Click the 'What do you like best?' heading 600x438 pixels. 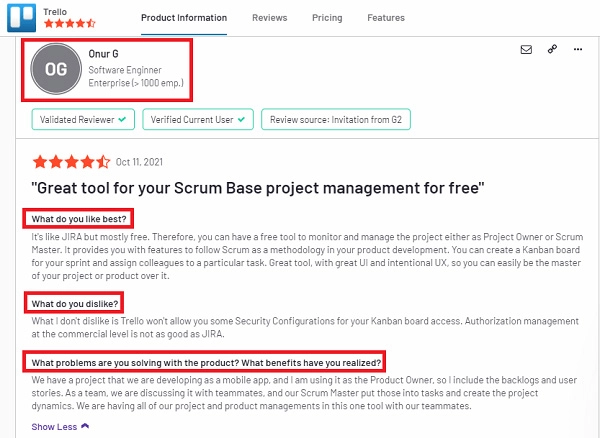click(79, 219)
